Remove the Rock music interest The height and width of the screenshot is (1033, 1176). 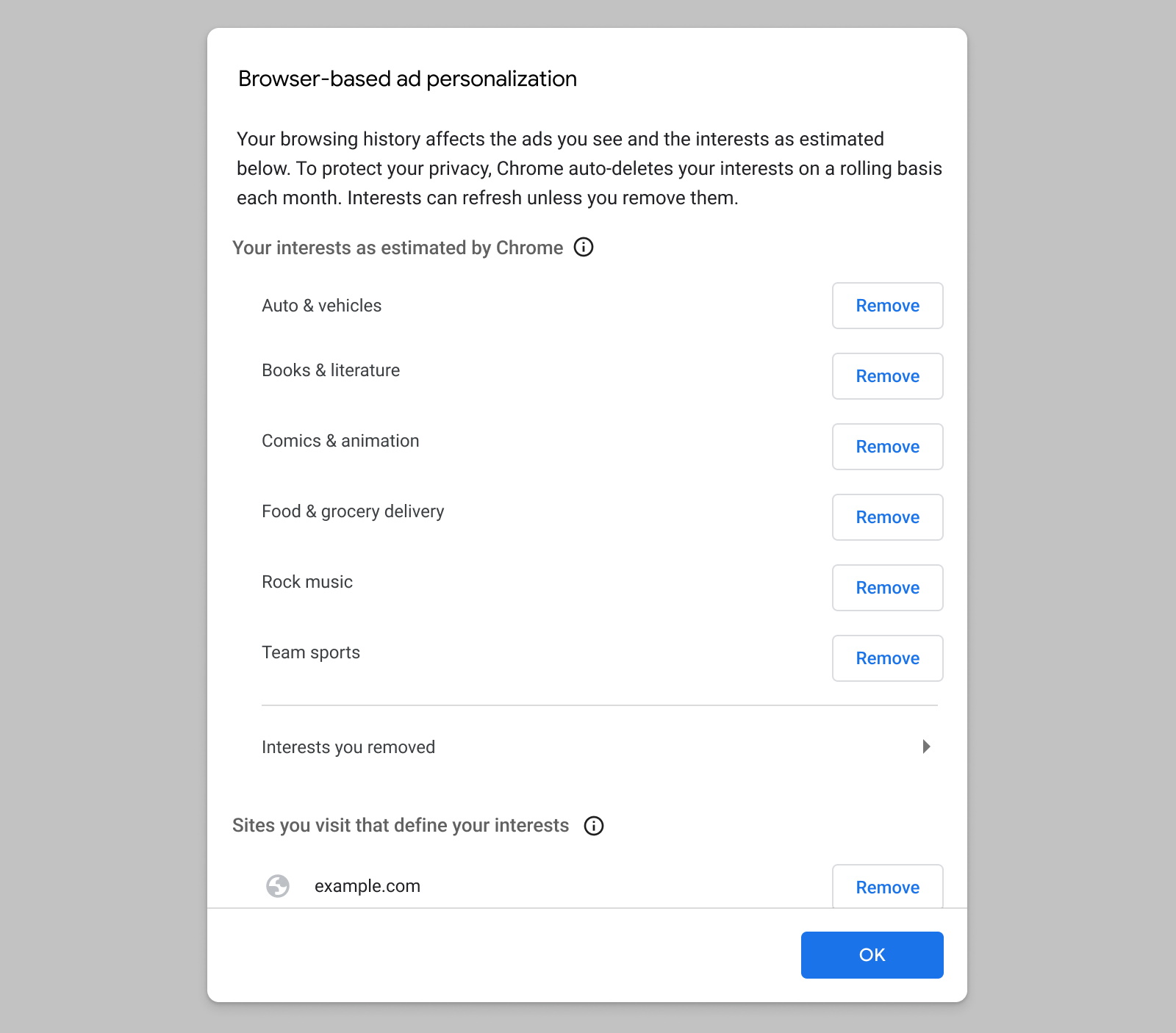click(887, 588)
